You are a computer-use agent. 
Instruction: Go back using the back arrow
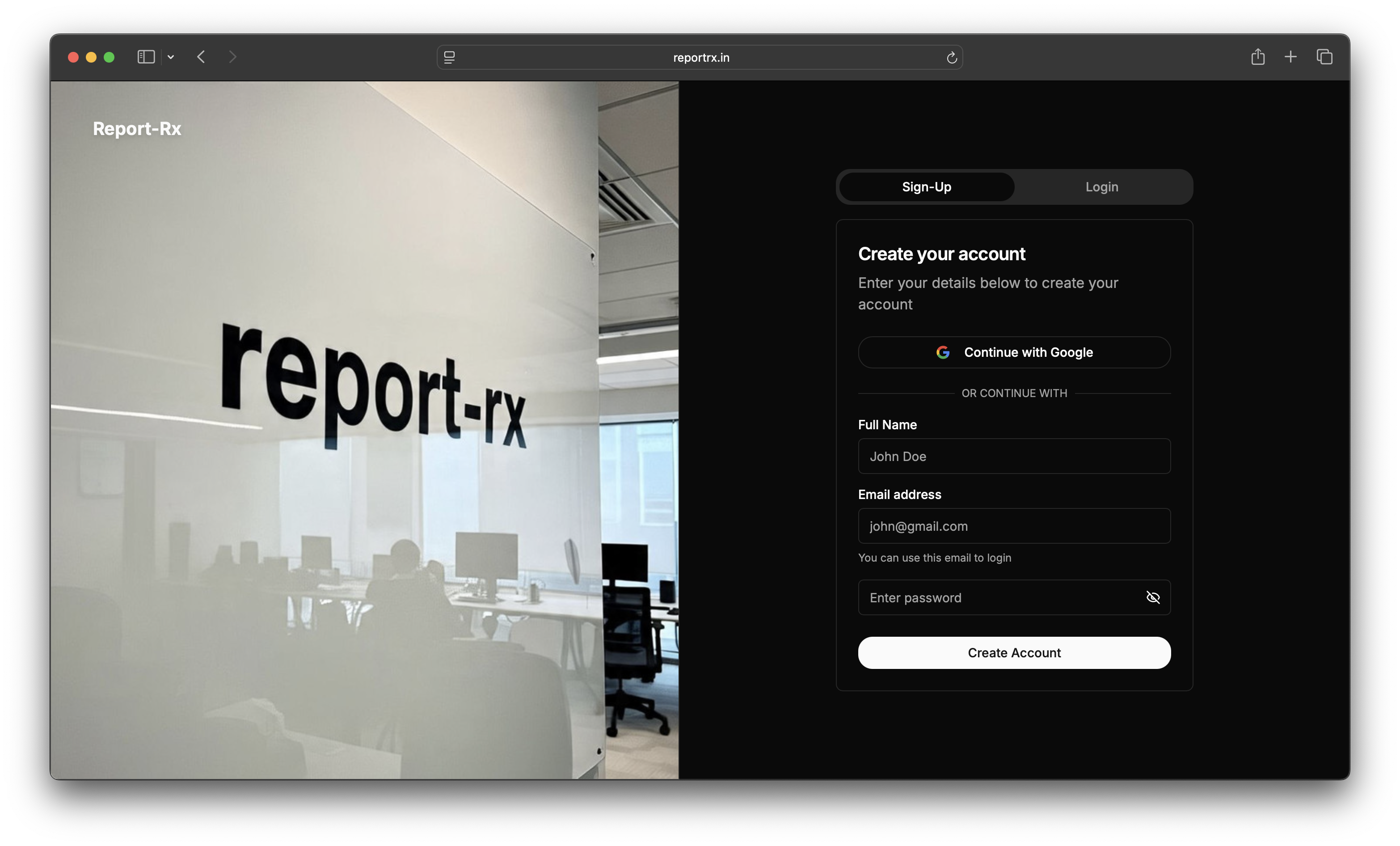[201, 57]
